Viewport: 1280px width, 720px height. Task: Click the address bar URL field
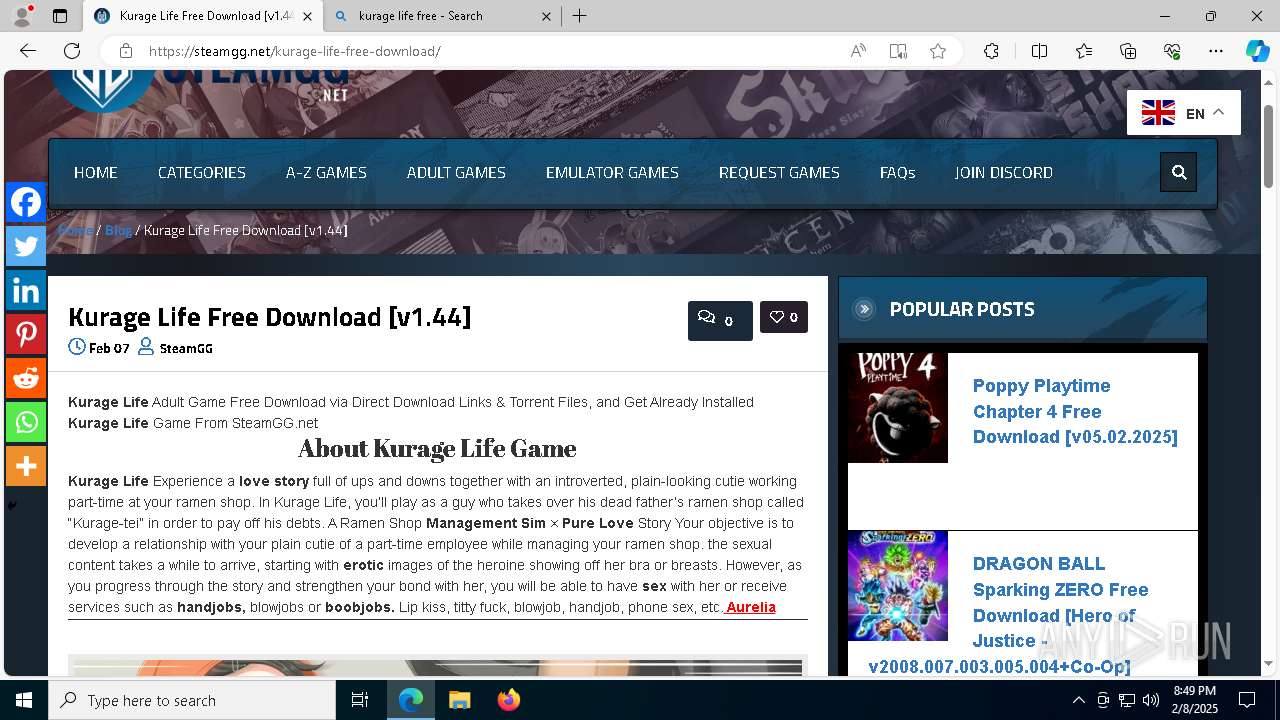coord(490,51)
